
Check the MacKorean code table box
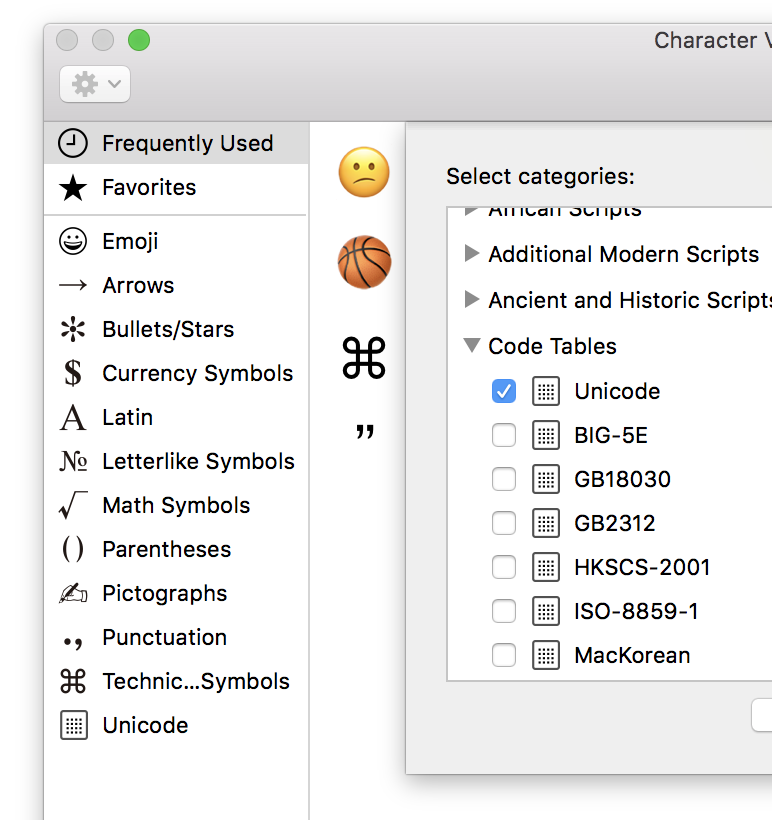[x=504, y=655]
